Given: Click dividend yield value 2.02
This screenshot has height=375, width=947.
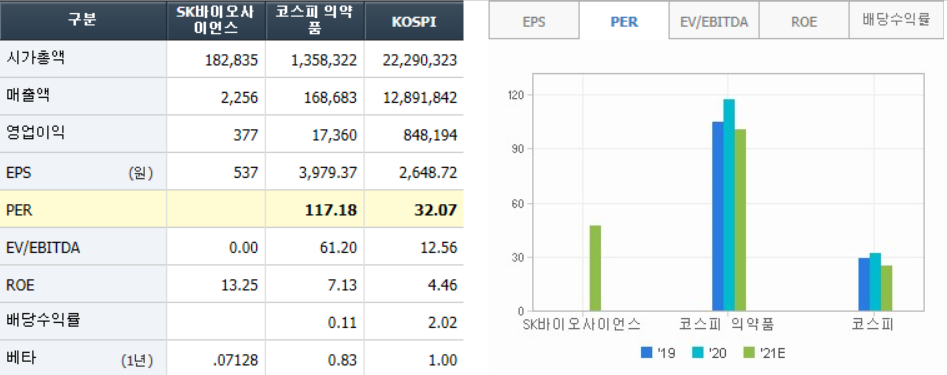Looking at the screenshot, I should click(x=443, y=323).
